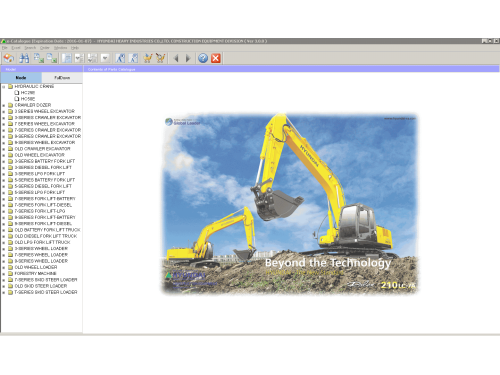
Task: Select OLD DIESEL FORK LIFT TRUCK
Action: [x=46, y=236]
